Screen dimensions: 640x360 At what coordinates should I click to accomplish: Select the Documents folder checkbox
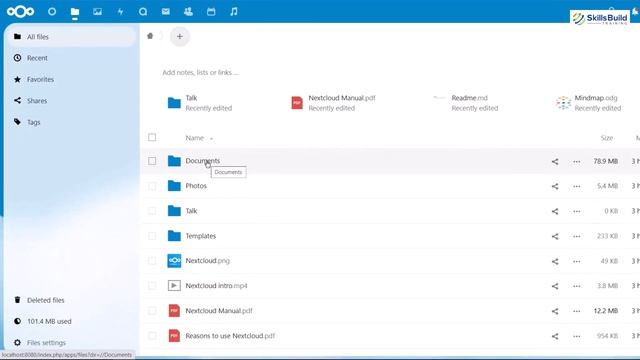coord(152,161)
